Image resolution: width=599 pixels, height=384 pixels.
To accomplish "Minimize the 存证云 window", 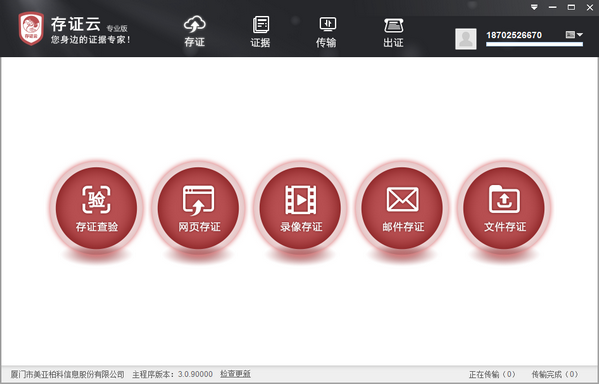I will point(552,7).
